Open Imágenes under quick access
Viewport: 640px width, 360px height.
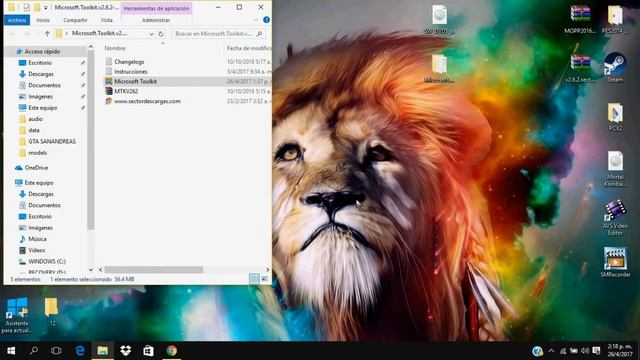click(40, 96)
